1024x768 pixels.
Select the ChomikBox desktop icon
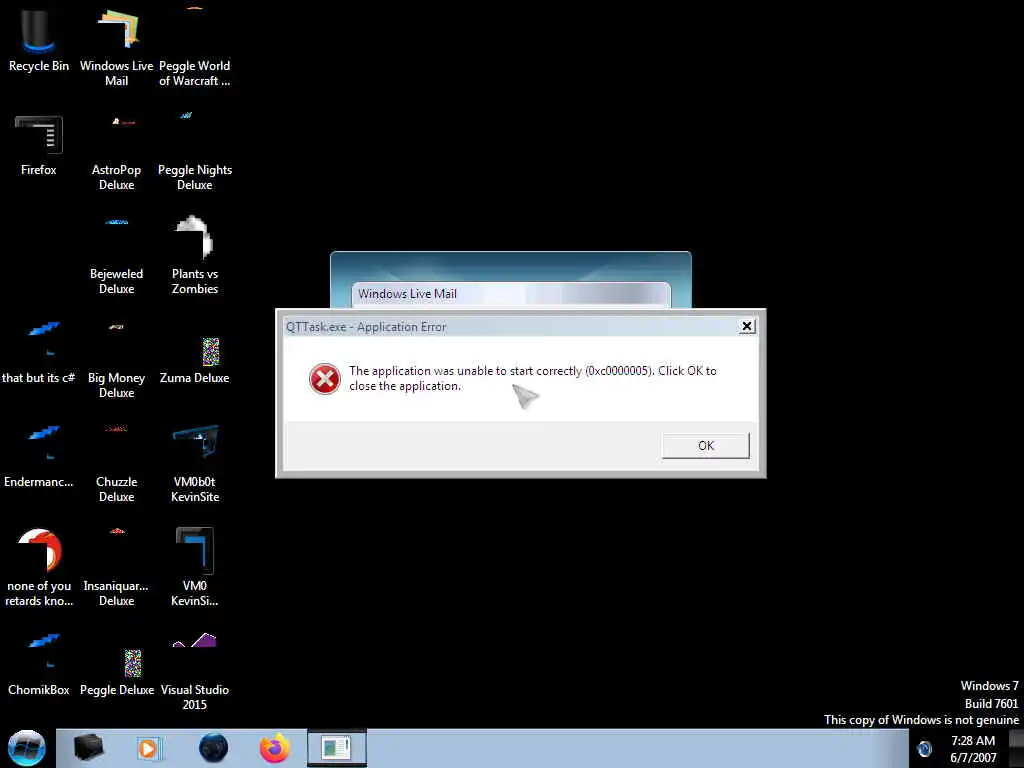[x=39, y=665]
